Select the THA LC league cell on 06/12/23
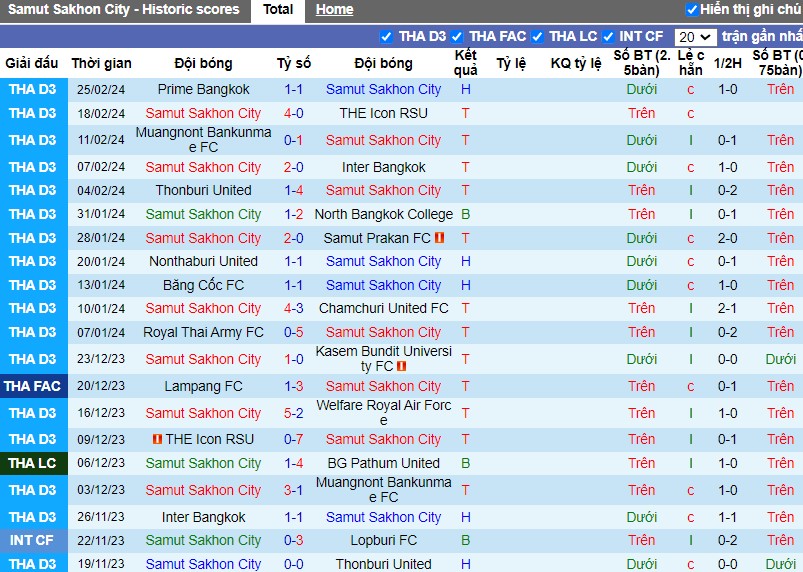Screen dimensions: 803x572 (34, 463)
